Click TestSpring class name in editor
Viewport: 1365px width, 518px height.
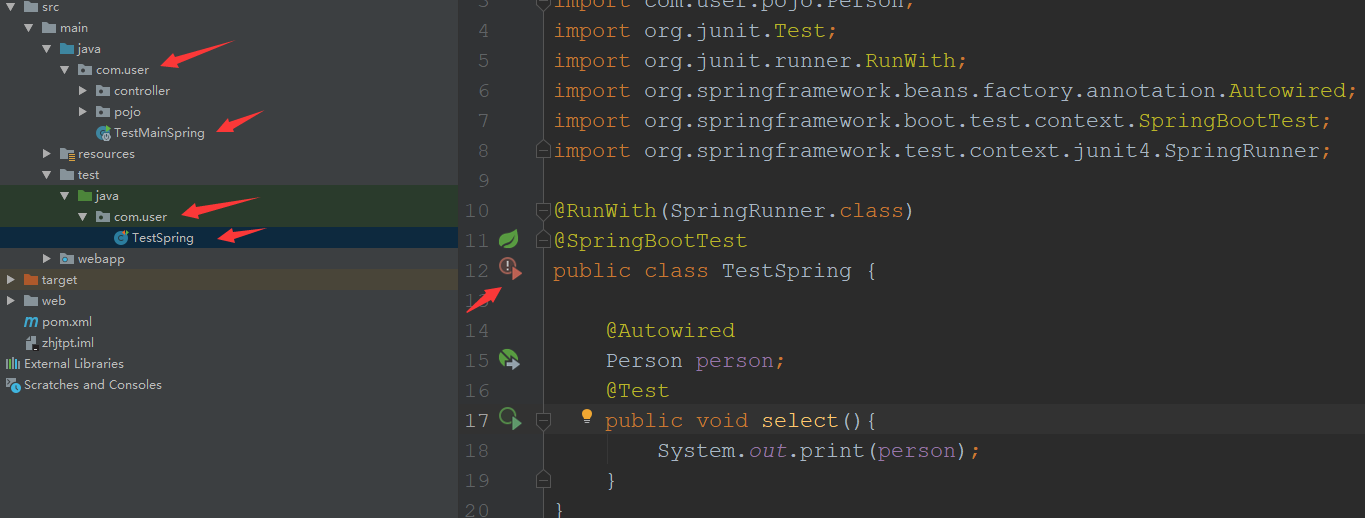point(787,270)
